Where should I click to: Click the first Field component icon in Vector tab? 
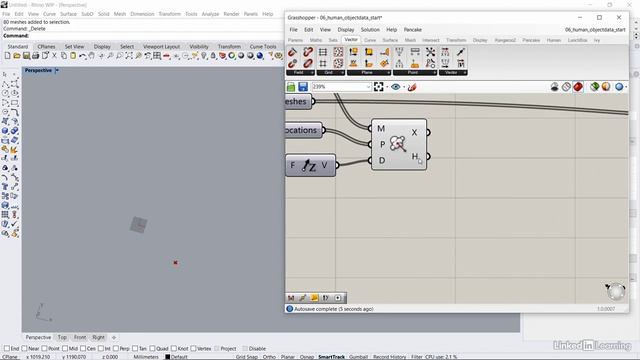point(292,52)
